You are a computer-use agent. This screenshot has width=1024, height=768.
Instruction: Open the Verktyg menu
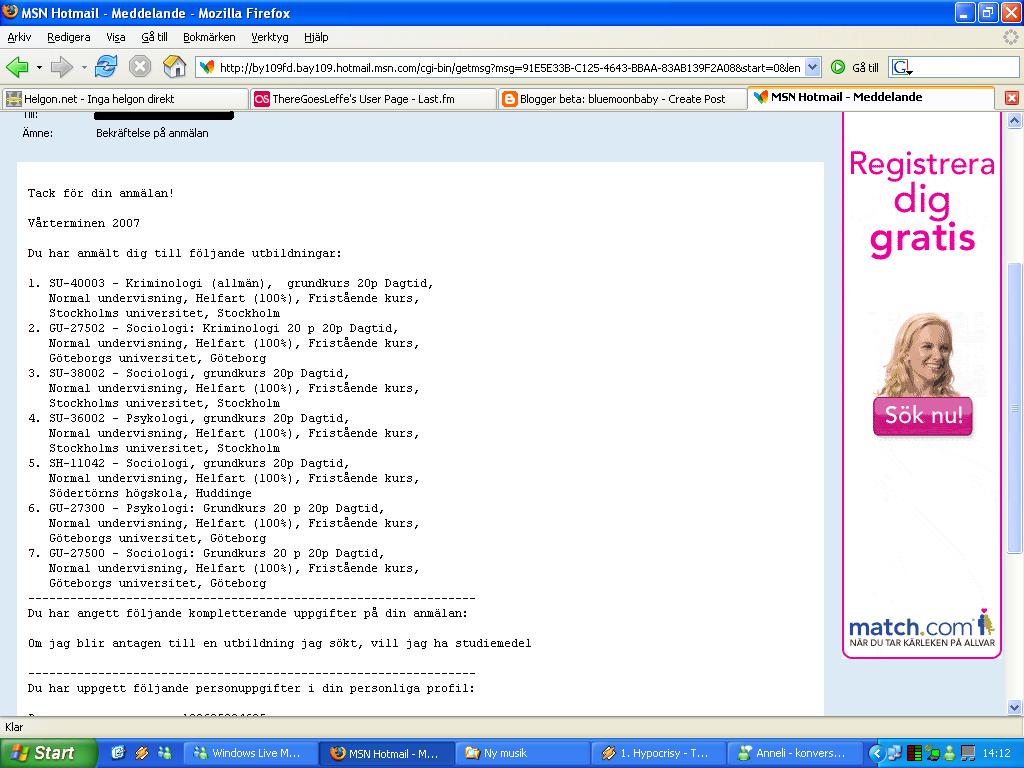pos(270,37)
